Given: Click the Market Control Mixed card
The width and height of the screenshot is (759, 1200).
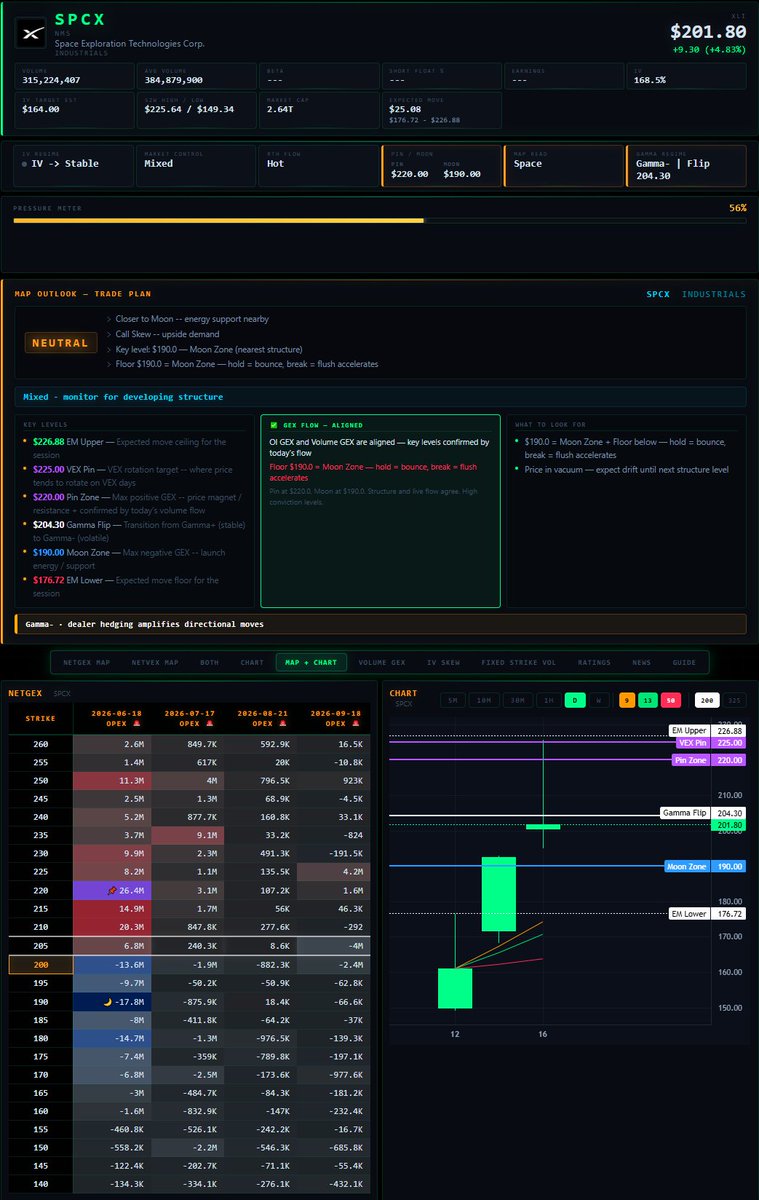Looking at the screenshot, I should (x=196, y=165).
